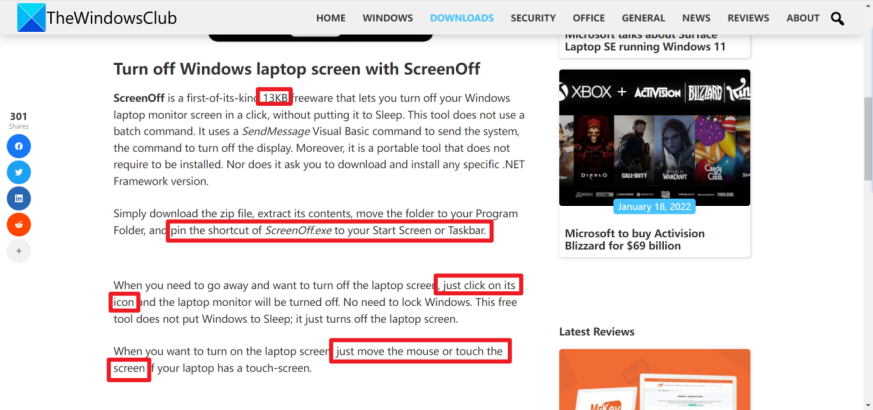The image size is (873, 410).
Task: Open the HOME menu item
Action: coord(331,18)
